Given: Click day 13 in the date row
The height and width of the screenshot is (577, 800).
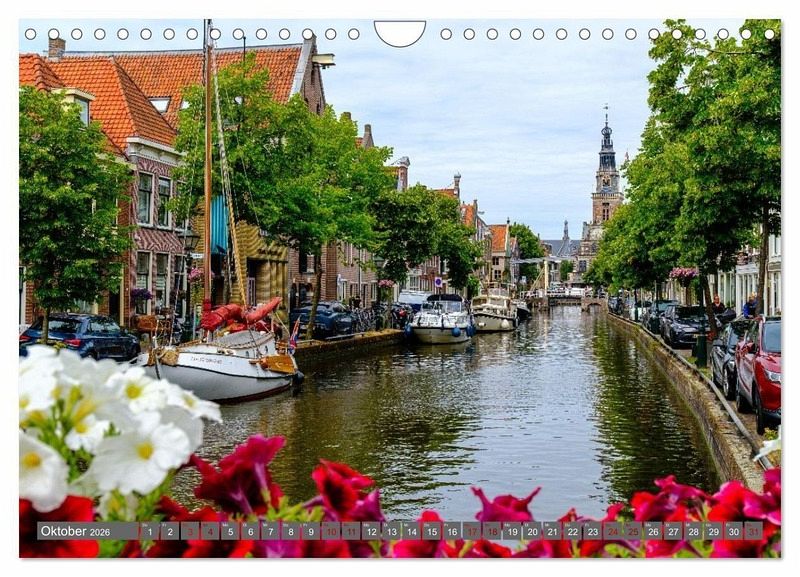Looking at the screenshot, I should (391, 531).
